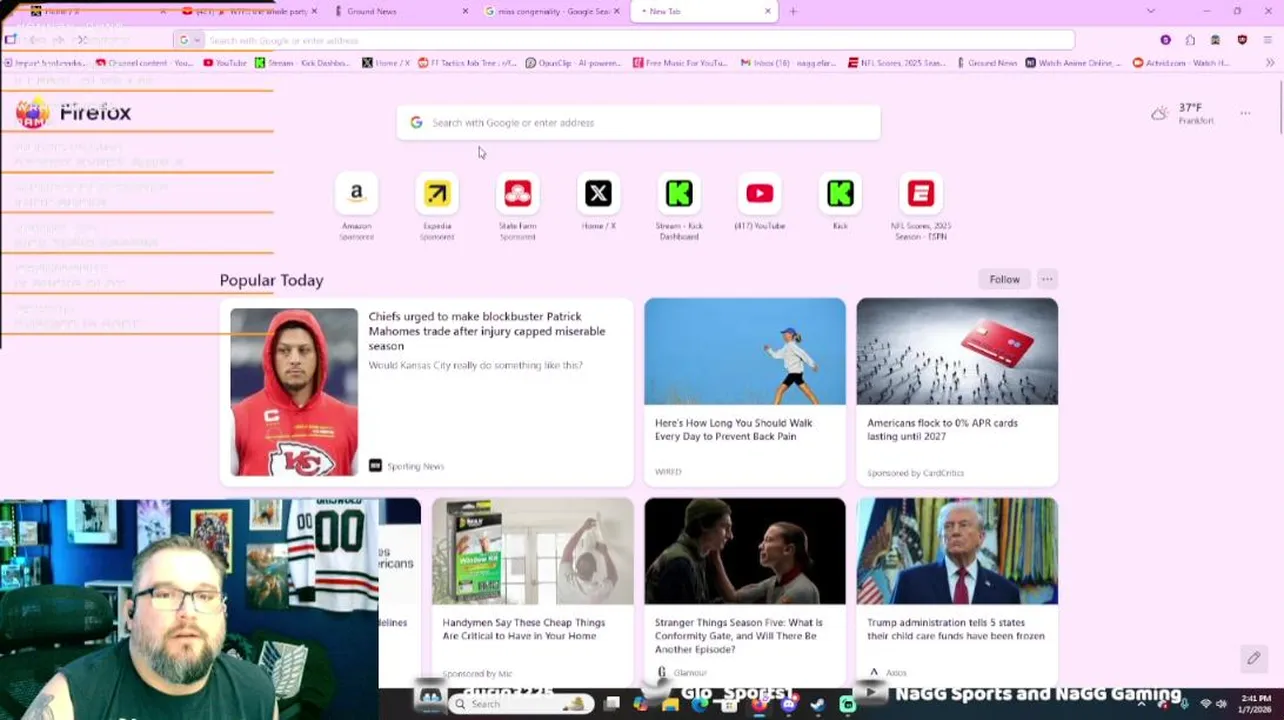Click the Google logo in page search box

(x=416, y=122)
